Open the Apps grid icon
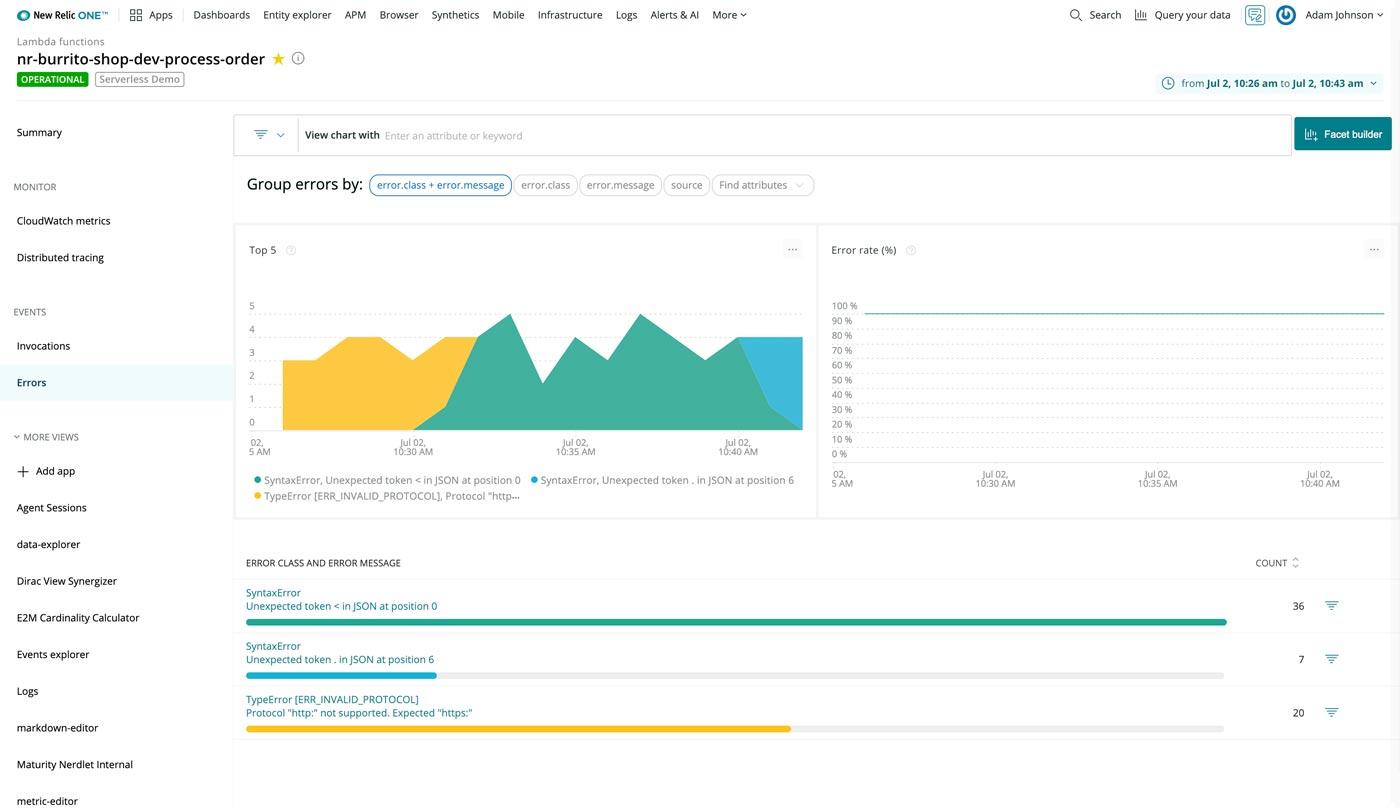This screenshot has height=808, width=1400. [136, 15]
